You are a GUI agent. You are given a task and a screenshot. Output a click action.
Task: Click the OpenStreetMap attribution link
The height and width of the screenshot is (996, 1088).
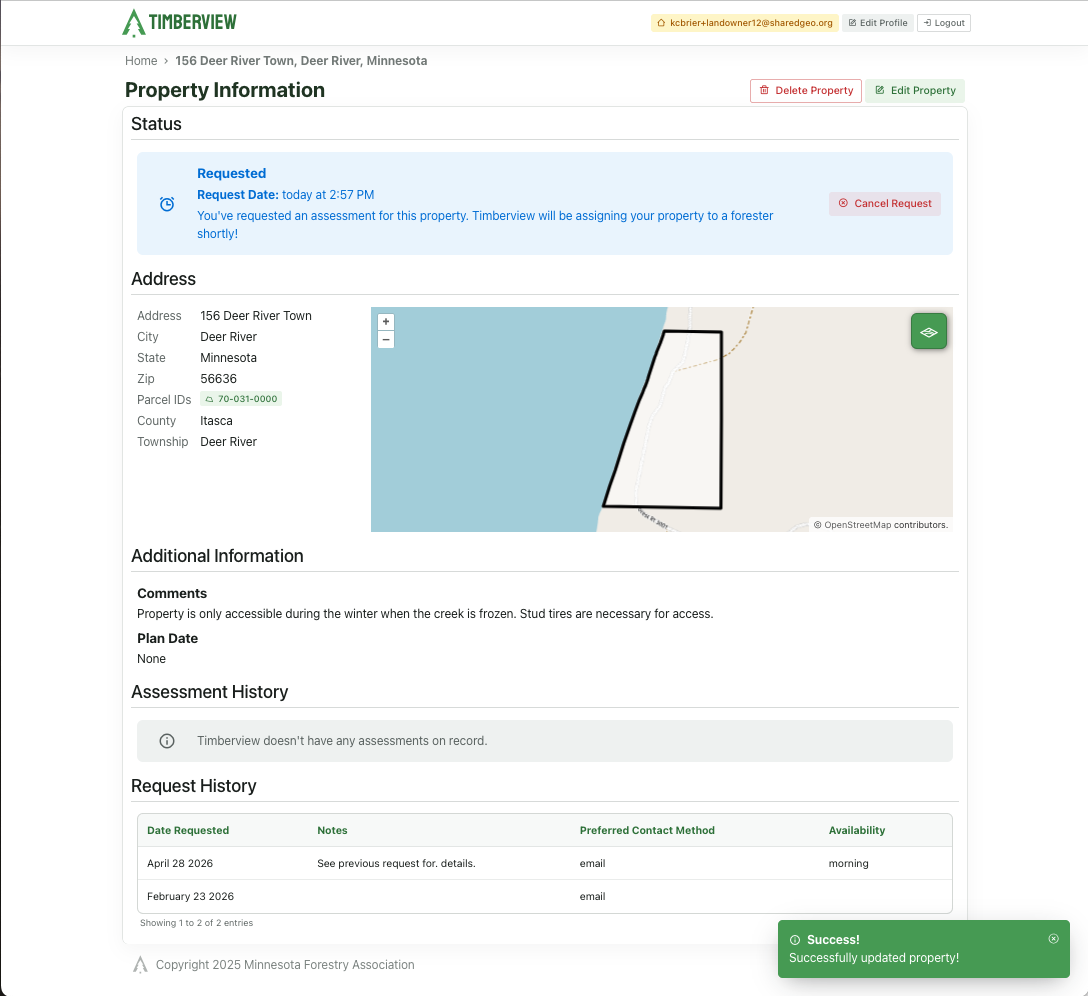click(858, 525)
